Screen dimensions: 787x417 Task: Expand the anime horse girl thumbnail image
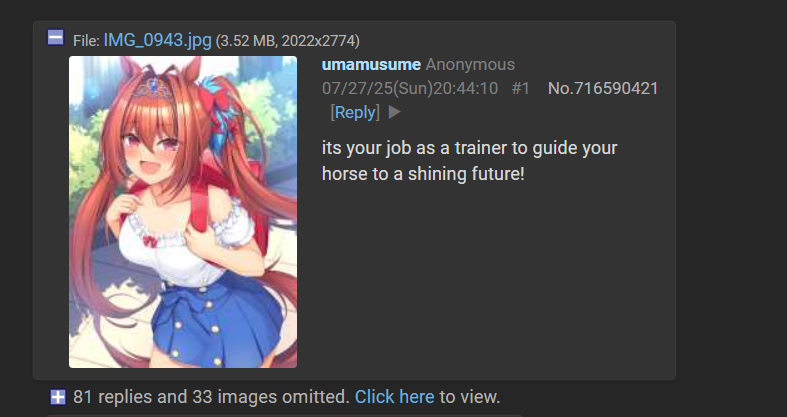tap(183, 212)
